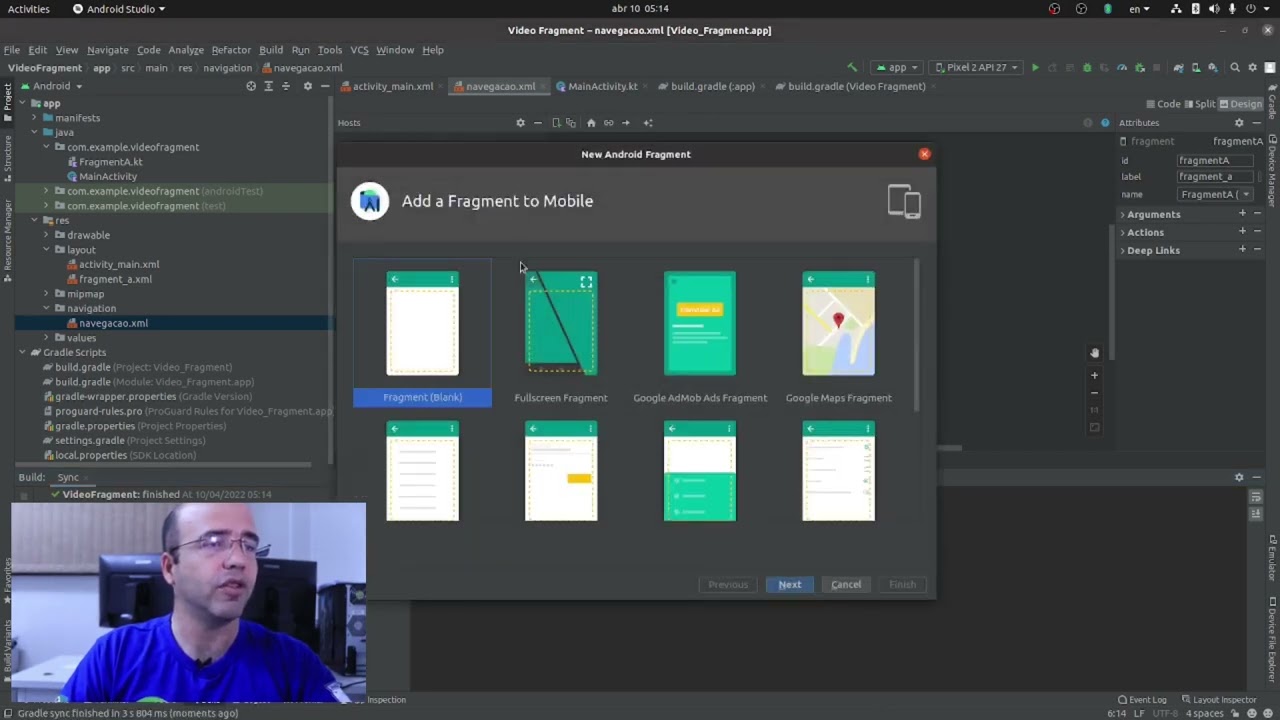Start debugging with the green bug icon
This screenshot has width=1280, height=720.
[x=1087, y=68]
